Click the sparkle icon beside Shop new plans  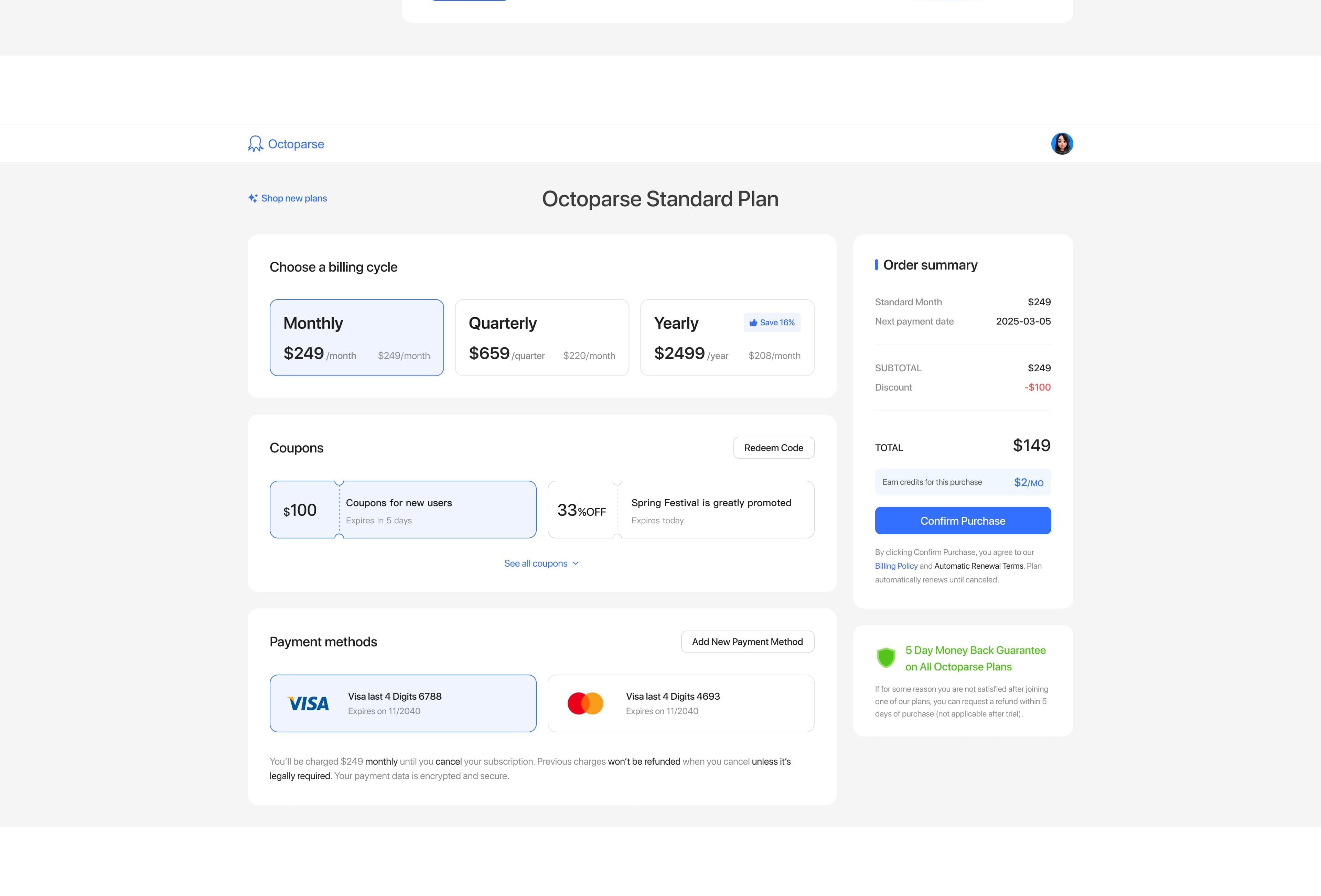pos(253,198)
